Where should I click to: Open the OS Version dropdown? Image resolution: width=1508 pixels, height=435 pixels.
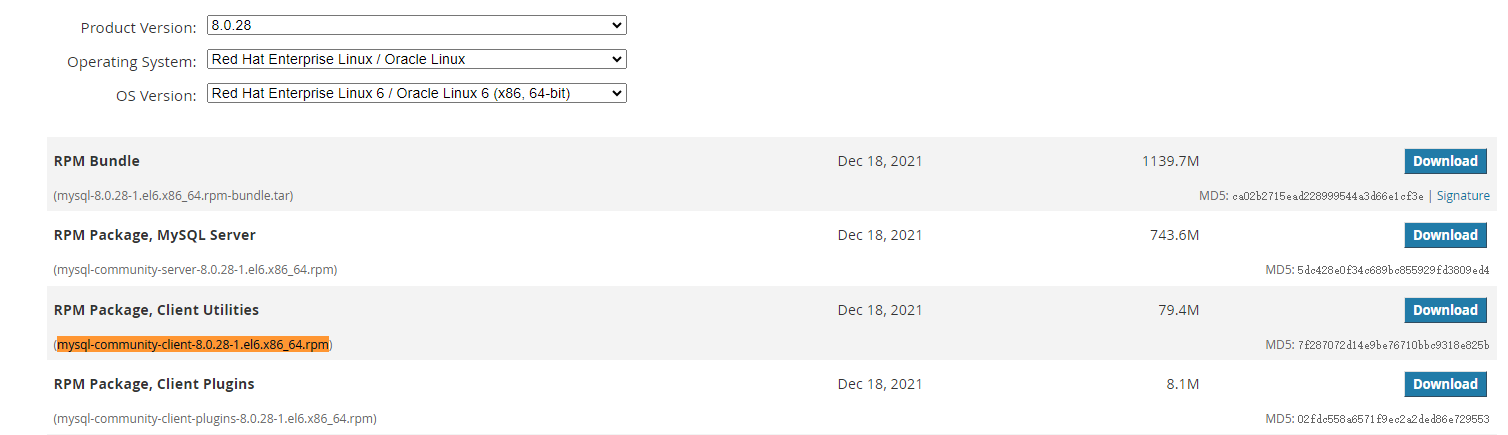(x=416, y=93)
